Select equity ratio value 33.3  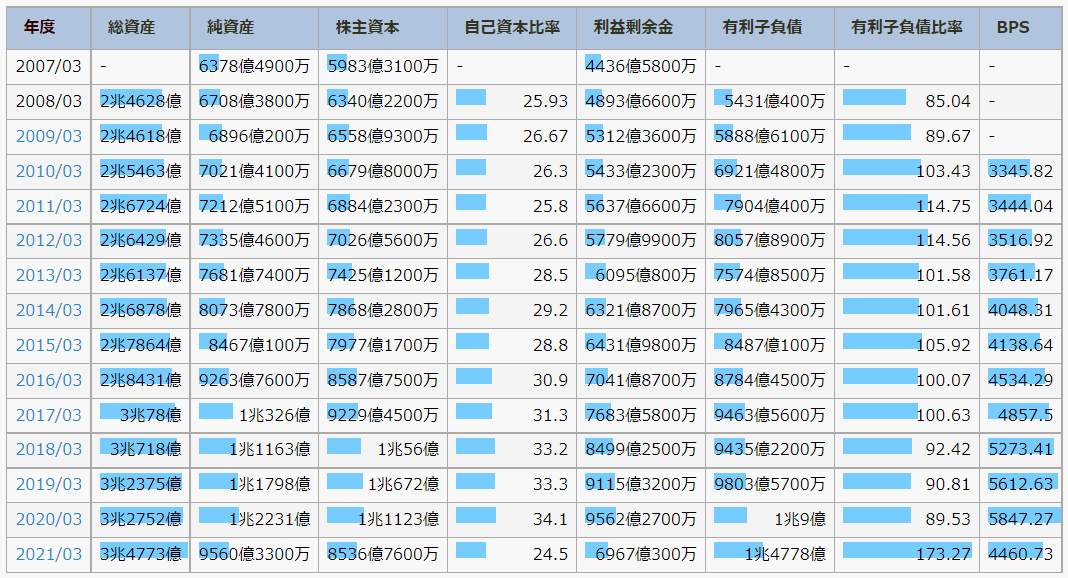pos(550,484)
